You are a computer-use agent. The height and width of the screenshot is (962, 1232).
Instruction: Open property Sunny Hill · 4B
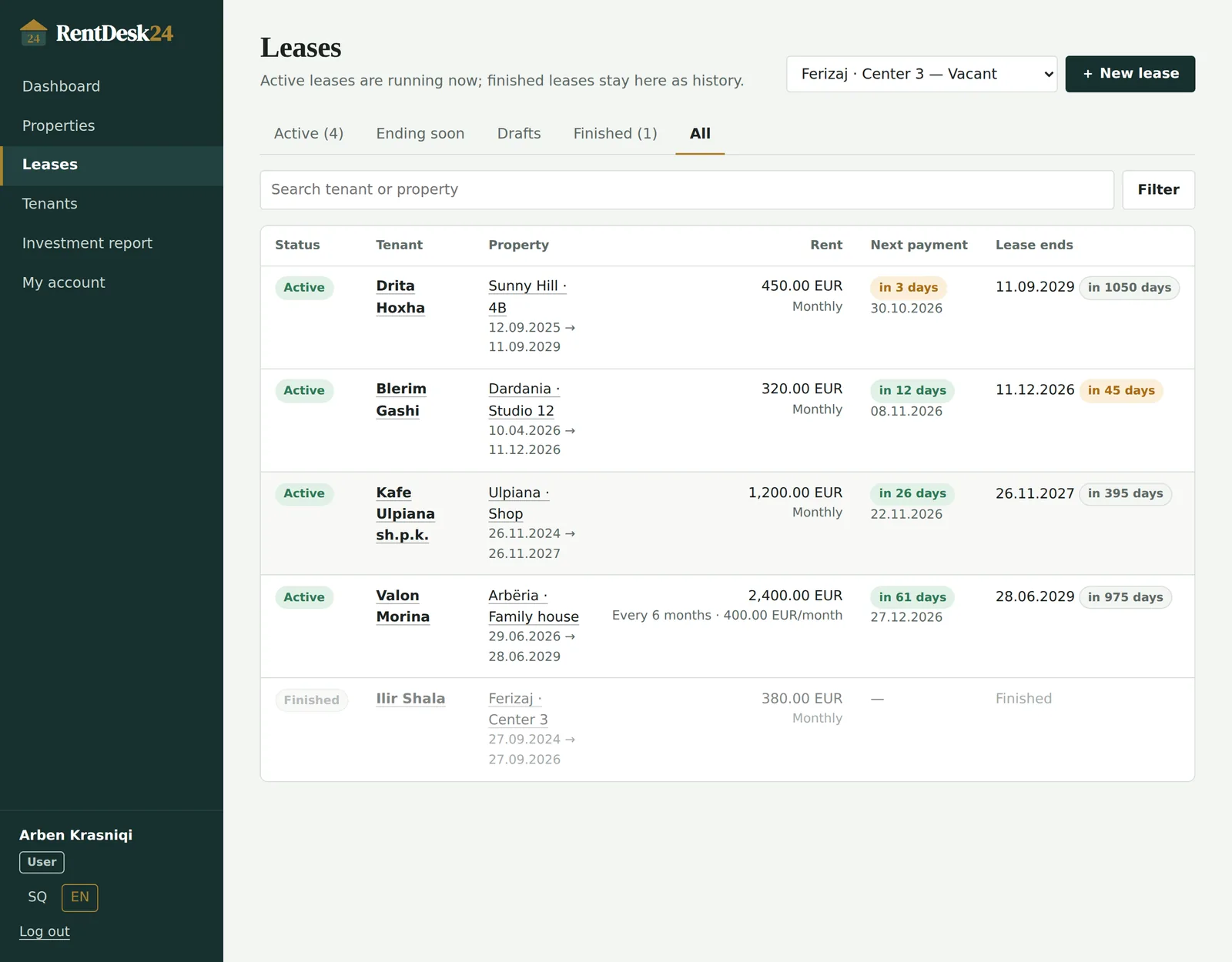click(527, 297)
